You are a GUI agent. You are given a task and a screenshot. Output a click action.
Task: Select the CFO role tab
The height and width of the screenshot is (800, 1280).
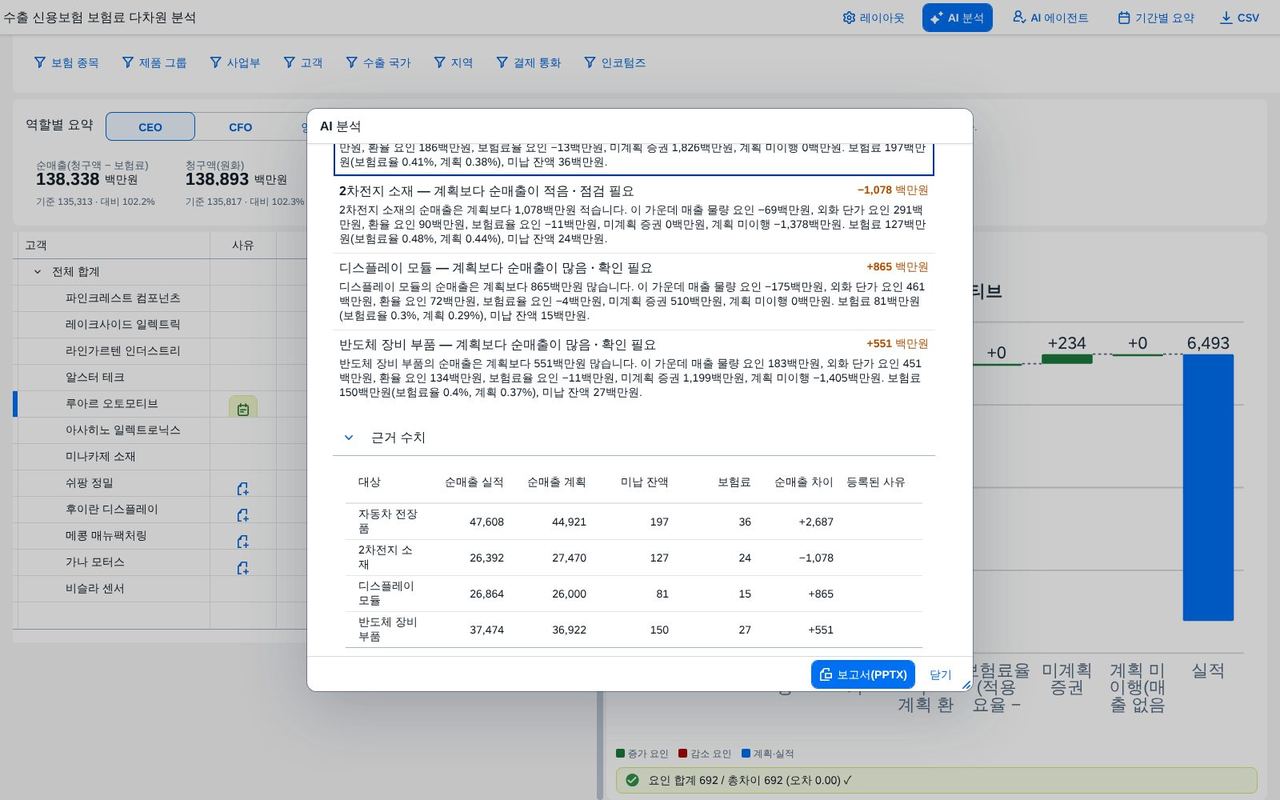click(x=240, y=127)
